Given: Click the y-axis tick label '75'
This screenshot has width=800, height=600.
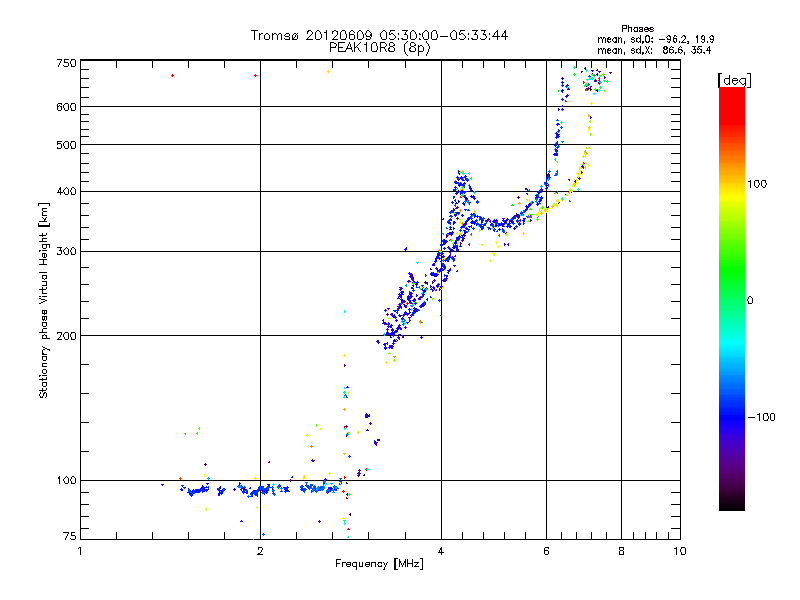Looking at the screenshot, I should (x=70, y=536).
